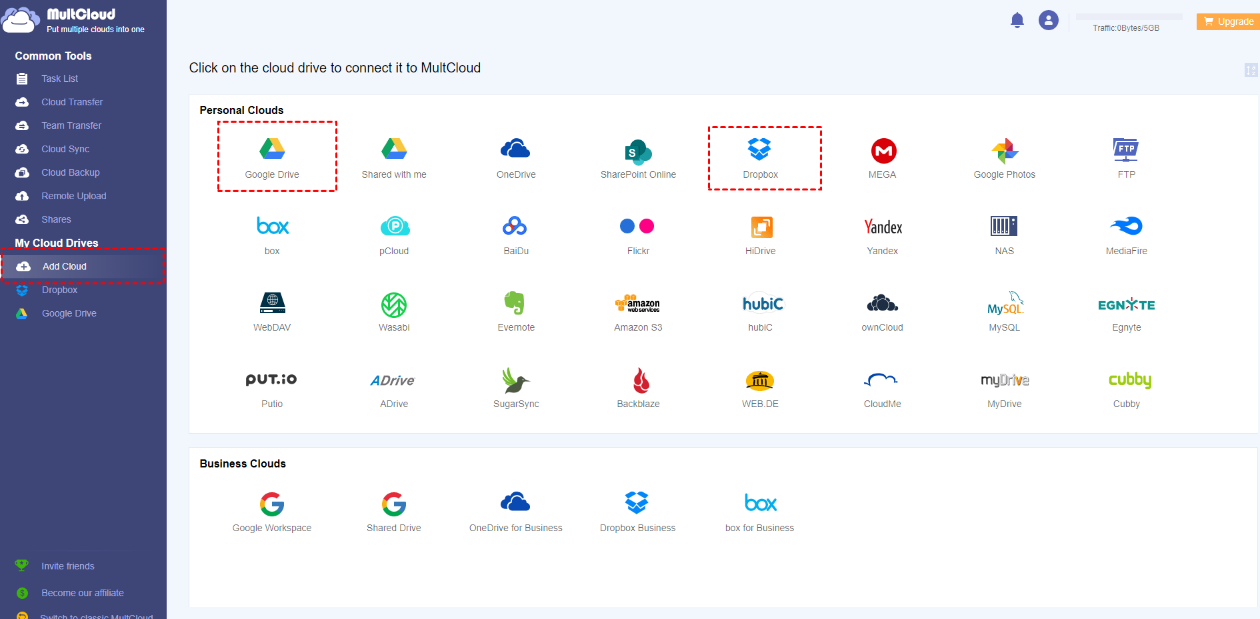
Task: Open the user account avatar menu
Action: click(1048, 20)
